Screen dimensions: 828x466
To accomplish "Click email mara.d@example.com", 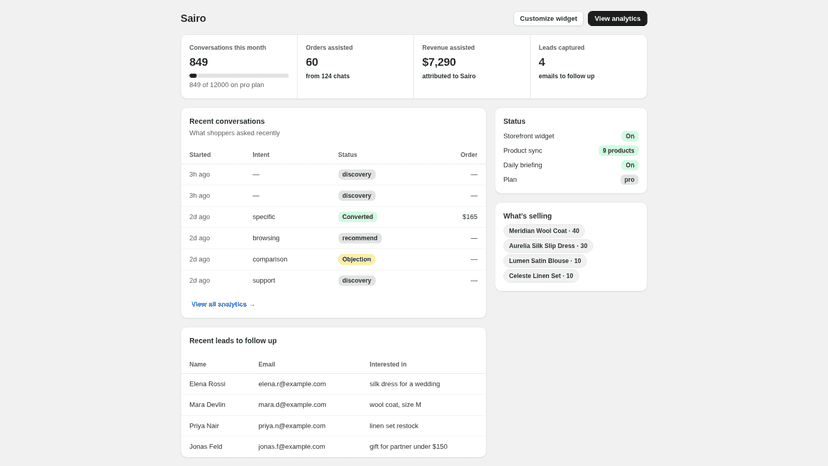I will [292, 405].
